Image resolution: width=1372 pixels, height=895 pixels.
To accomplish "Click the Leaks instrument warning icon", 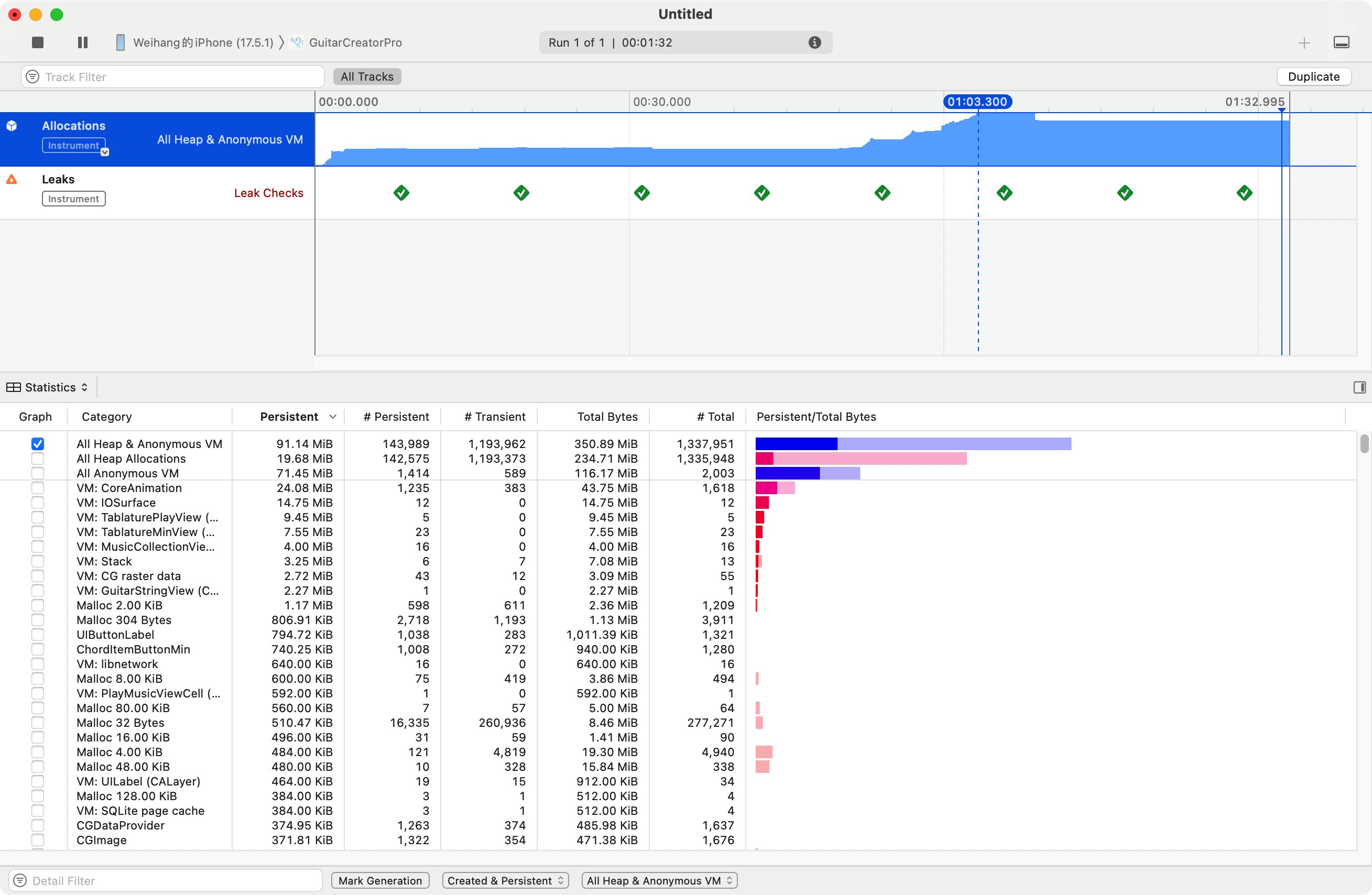I will (12, 179).
